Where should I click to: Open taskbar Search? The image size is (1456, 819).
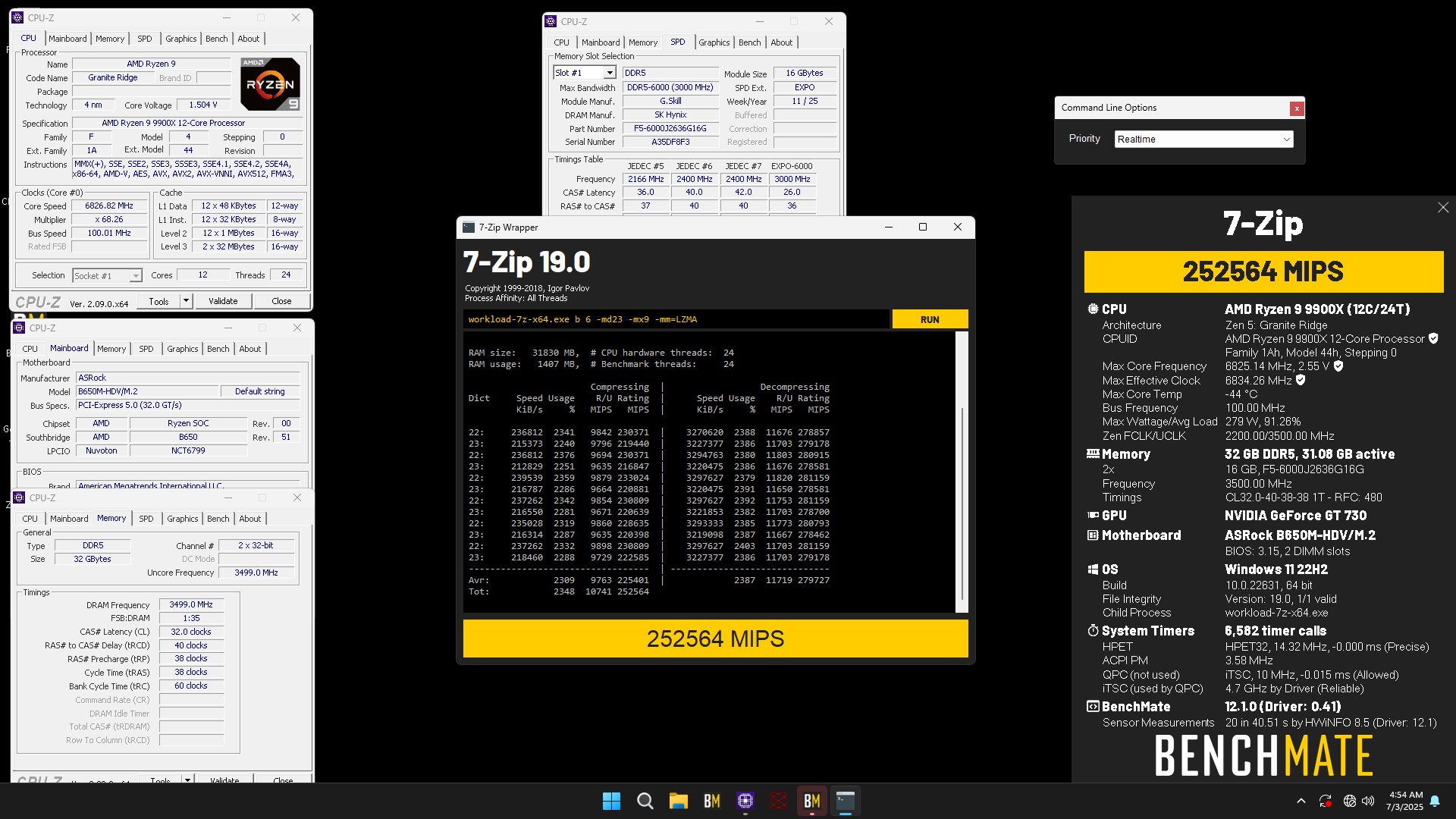[645, 801]
